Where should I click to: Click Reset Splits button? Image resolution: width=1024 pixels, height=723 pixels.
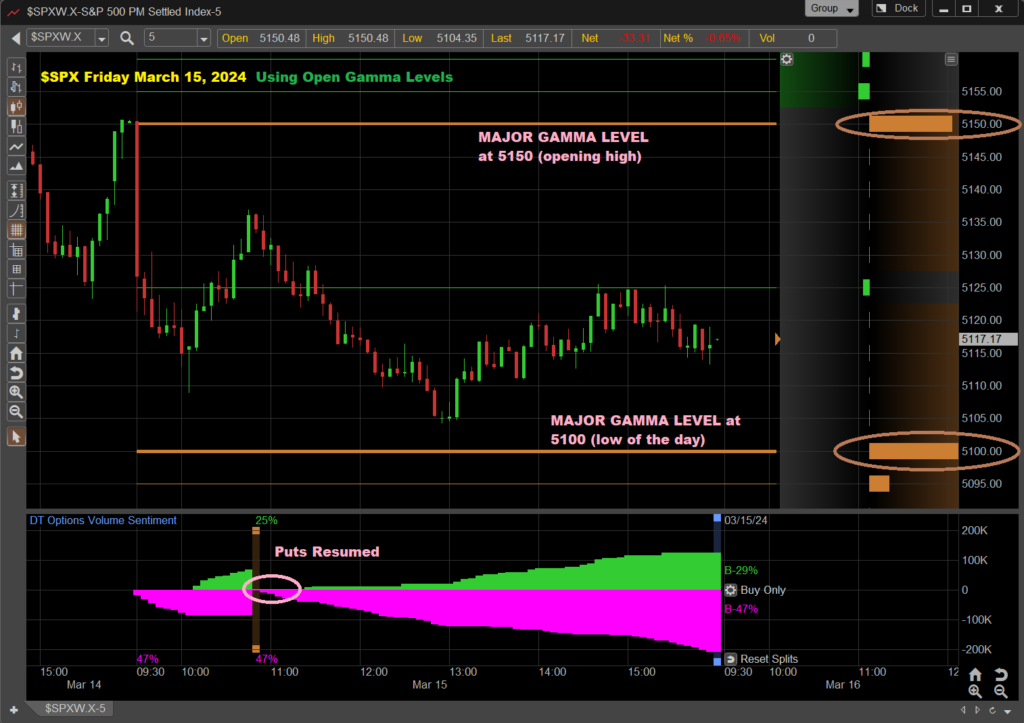tap(761, 659)
